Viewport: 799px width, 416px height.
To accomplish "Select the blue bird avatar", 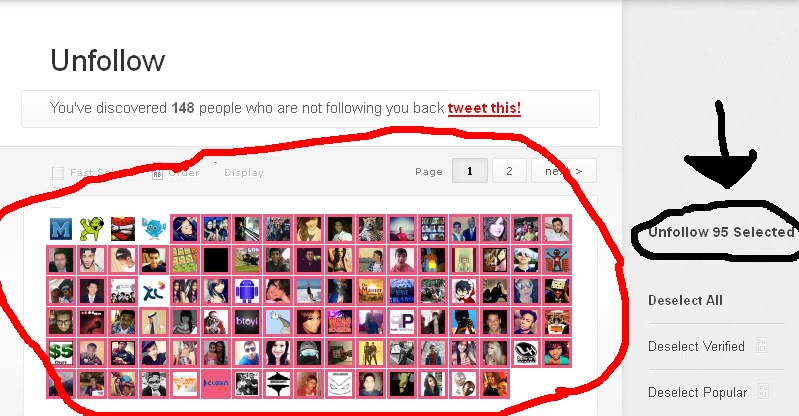I will (x=154, y=229).
